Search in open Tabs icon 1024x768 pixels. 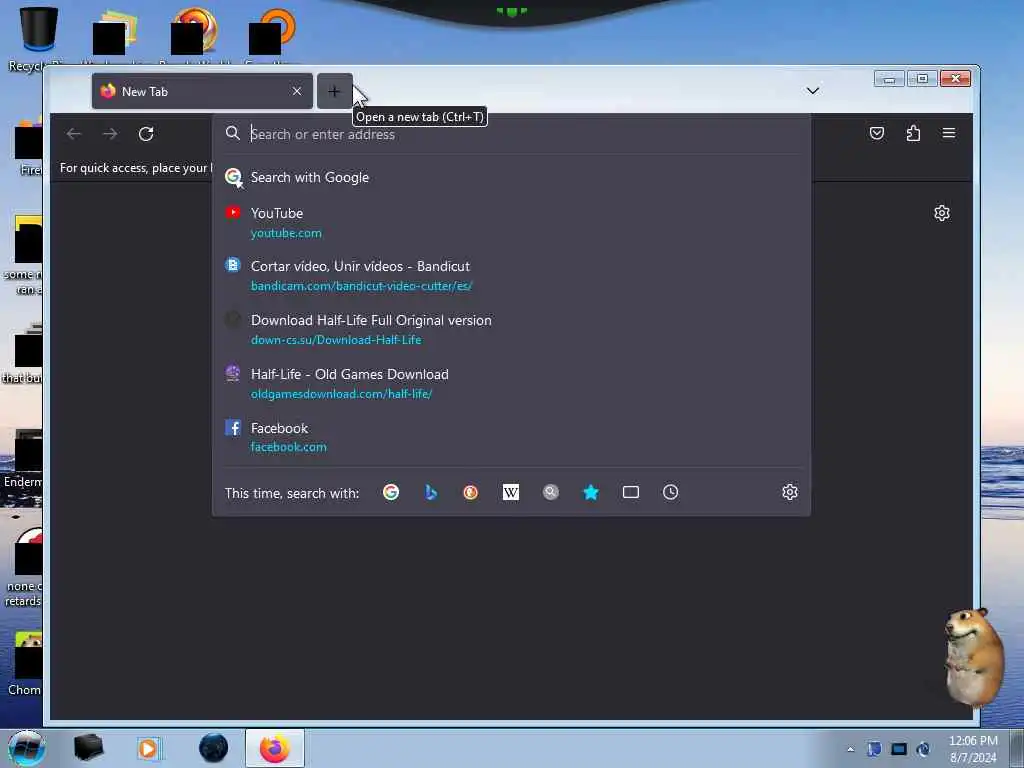click(x=631, y=492)
